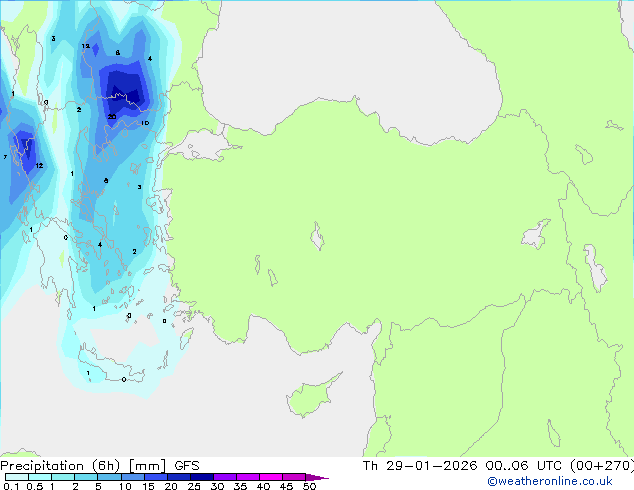
Task: Click the '(00+270)' forecast offset text
Action: pyautogui.click(x=602, y=466)
